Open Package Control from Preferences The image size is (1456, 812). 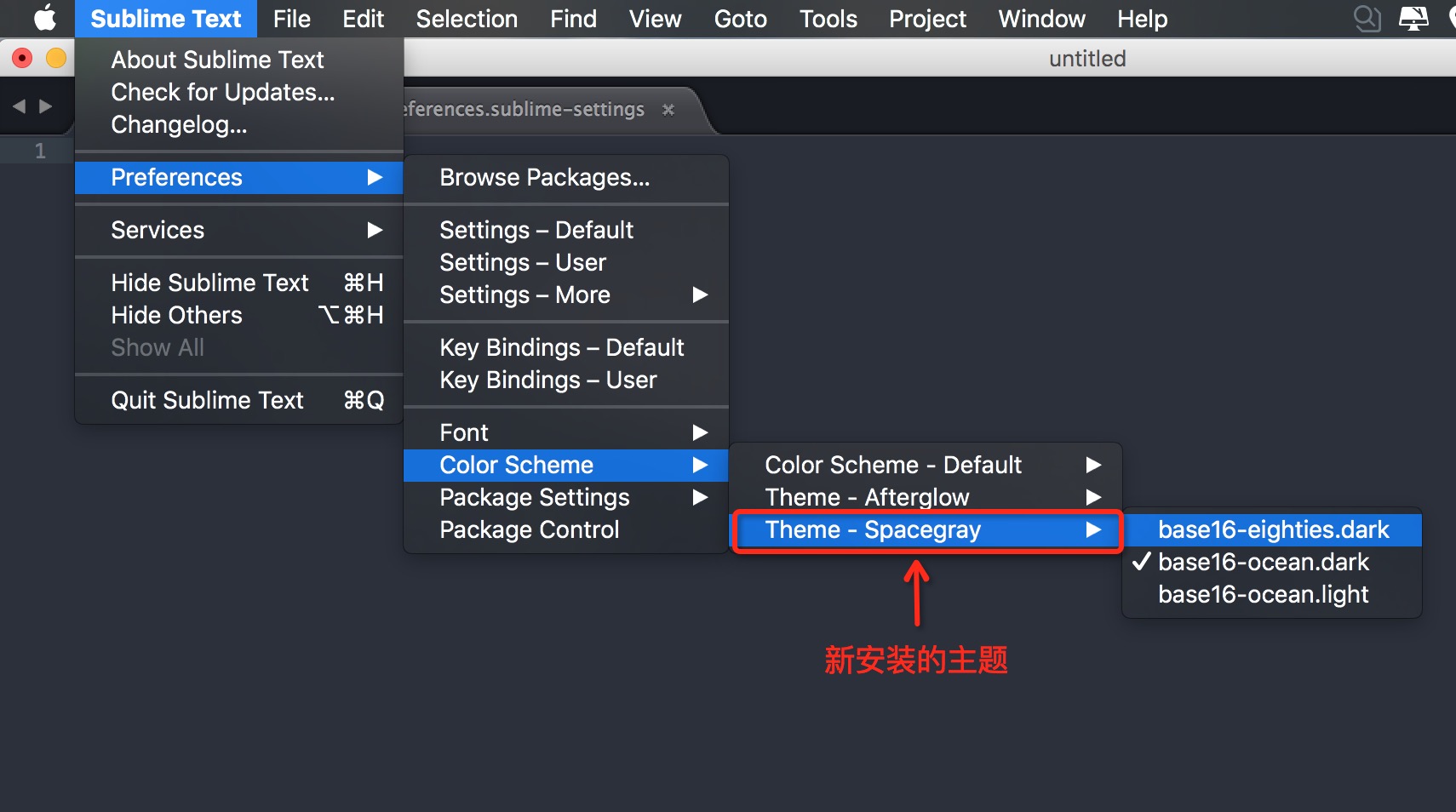tap(529, 529)
